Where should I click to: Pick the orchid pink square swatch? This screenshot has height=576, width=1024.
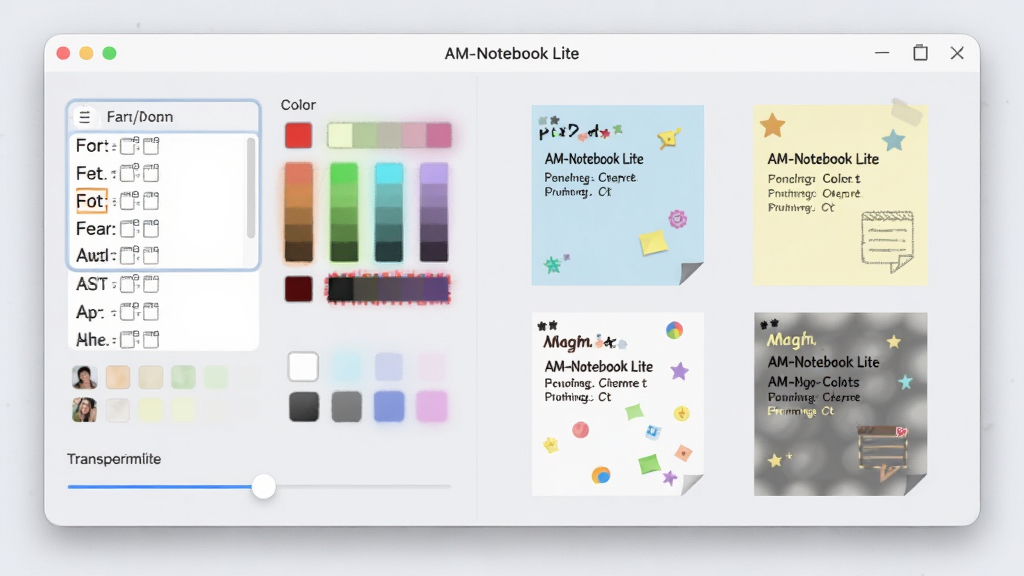(431, 406)
